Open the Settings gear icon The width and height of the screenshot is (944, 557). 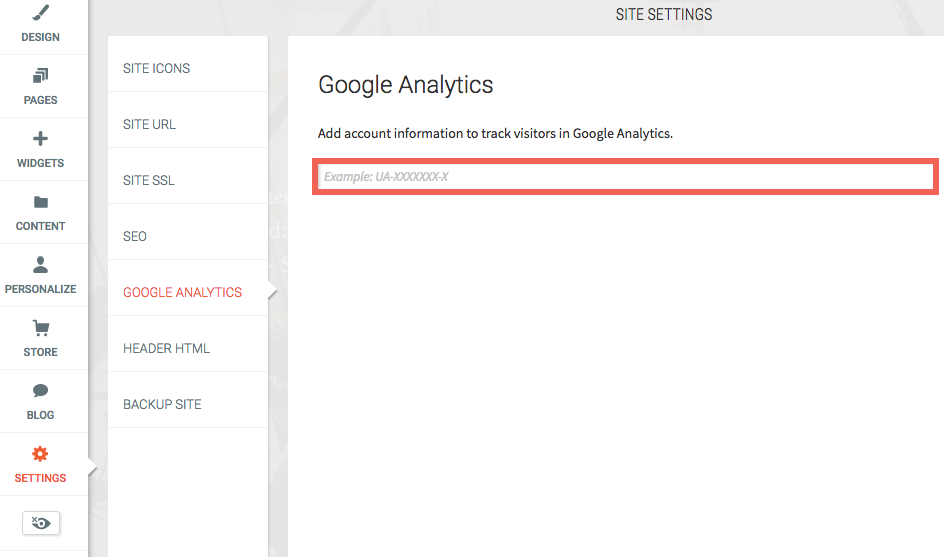click(x=40, y=453)
